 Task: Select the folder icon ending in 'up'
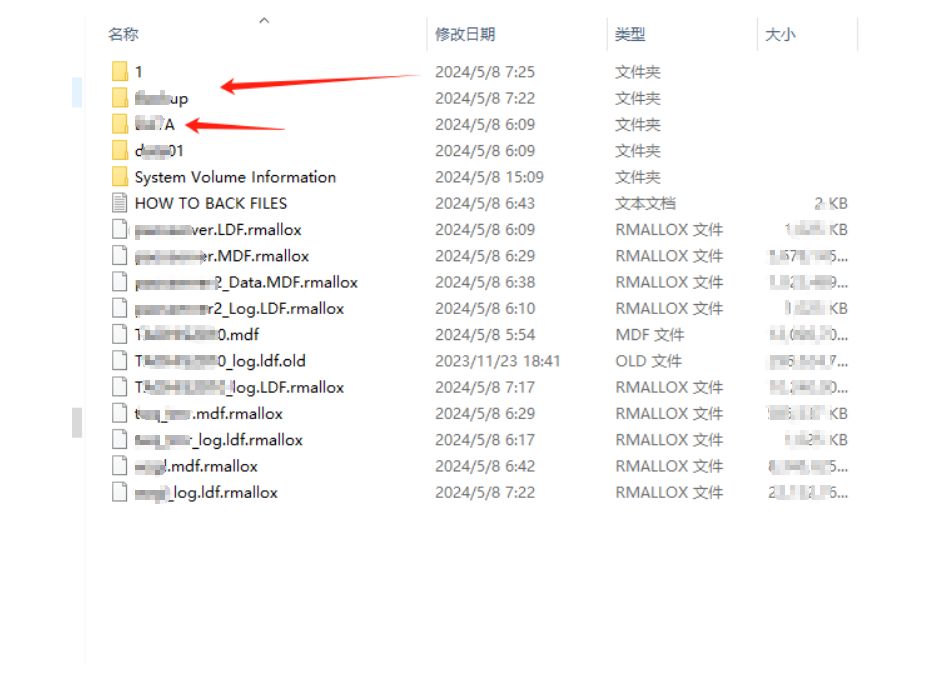click(120, 98)
